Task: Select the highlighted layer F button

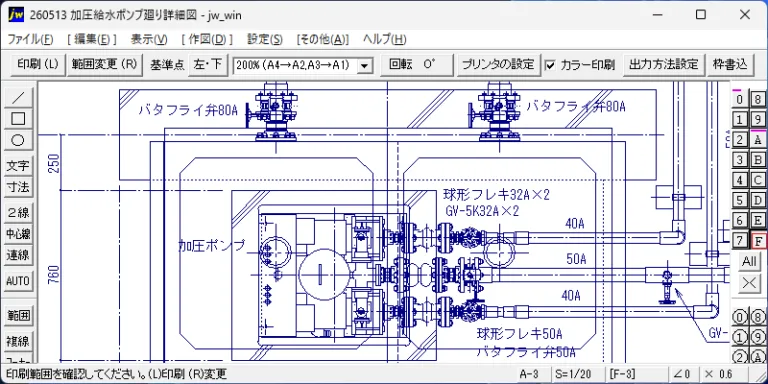Action: (758, 240)
